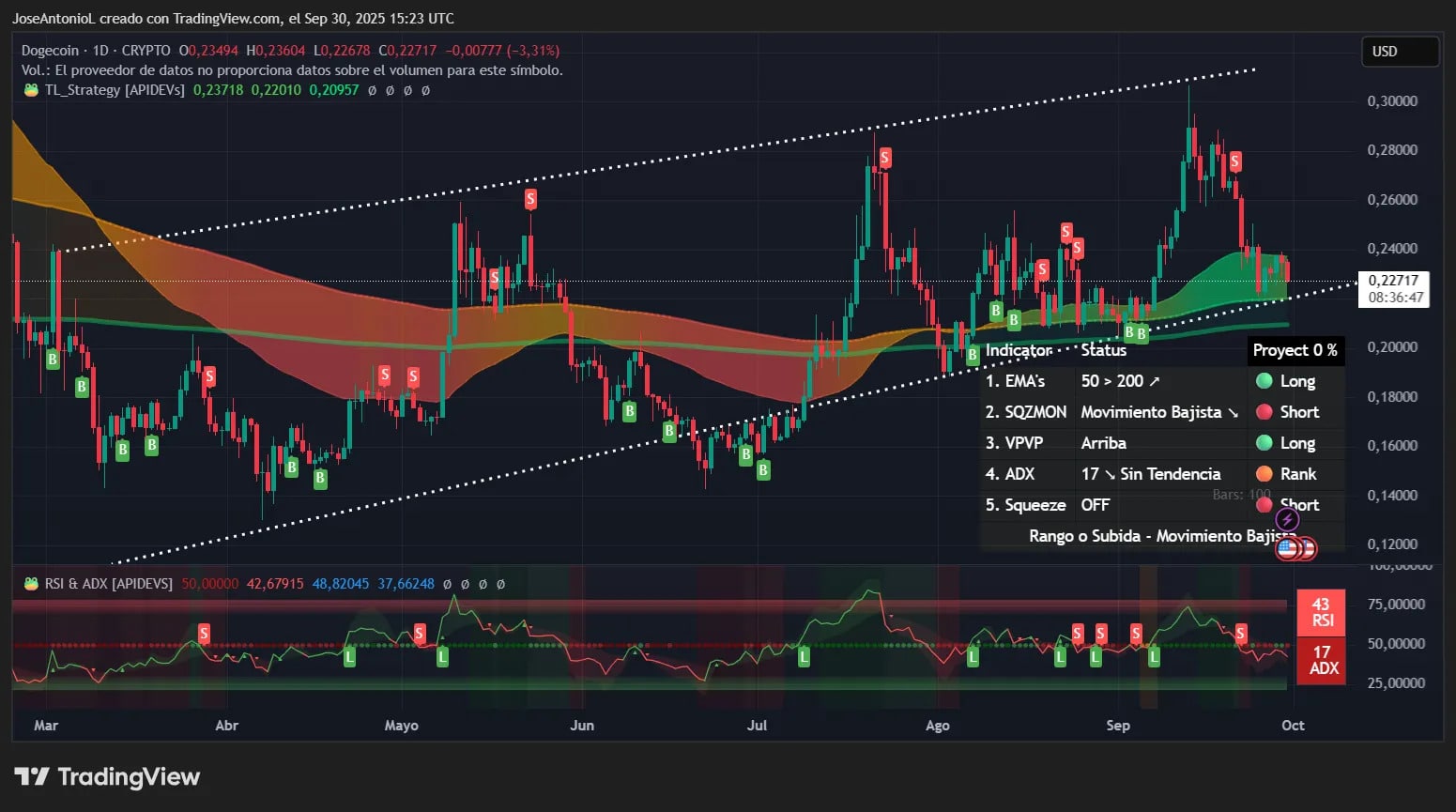Select the Dogecoin symbol name
Viewport: 1456px width, 812px height.
click(x=50, y=51)
